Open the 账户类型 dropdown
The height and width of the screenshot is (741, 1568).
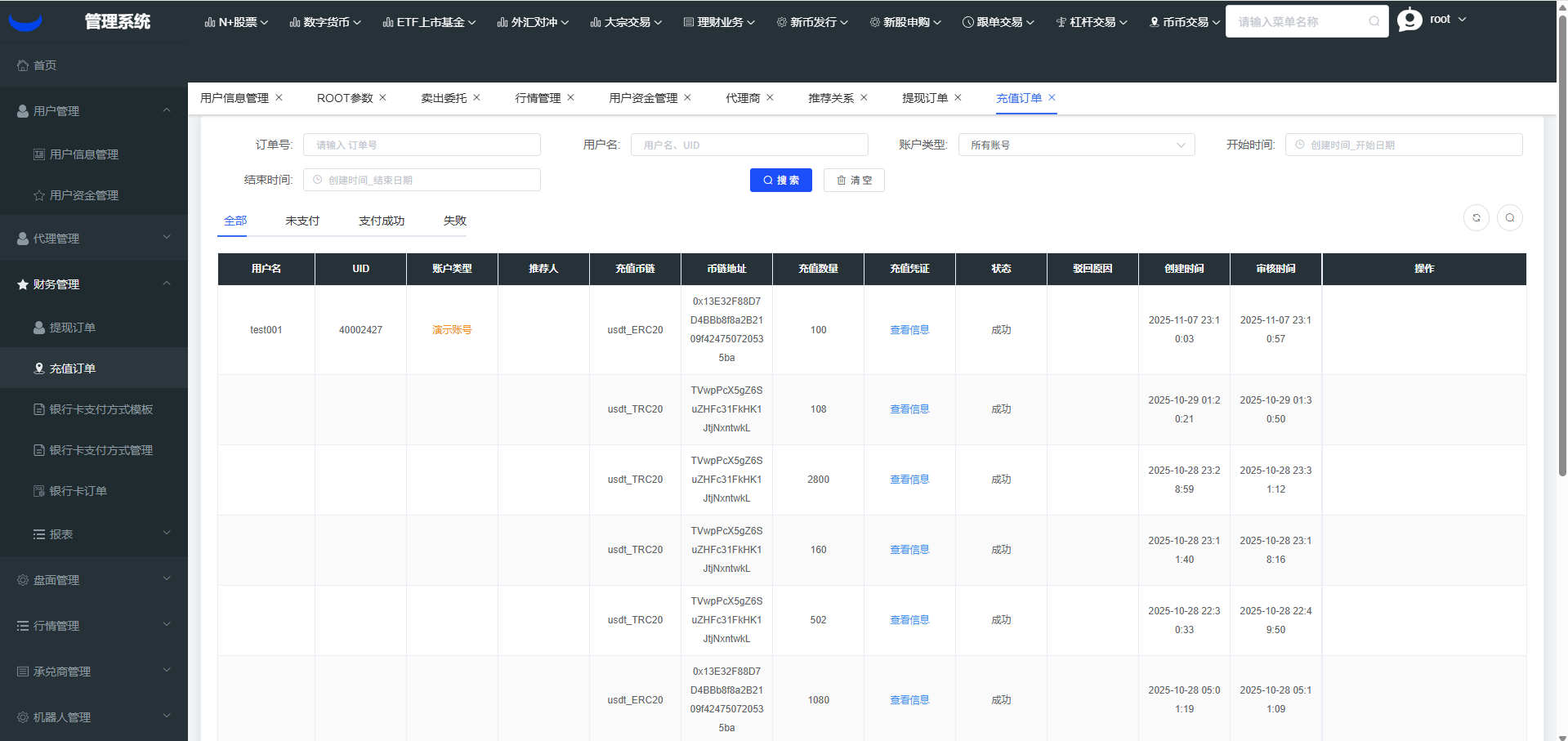(x=1076, y=145)
